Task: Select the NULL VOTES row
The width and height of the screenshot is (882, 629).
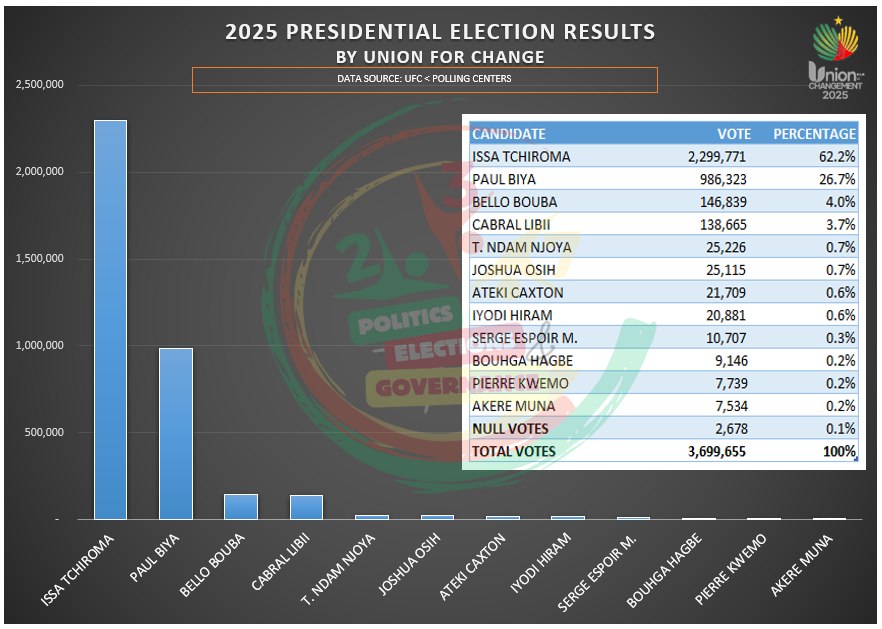Action: (664, 429)
